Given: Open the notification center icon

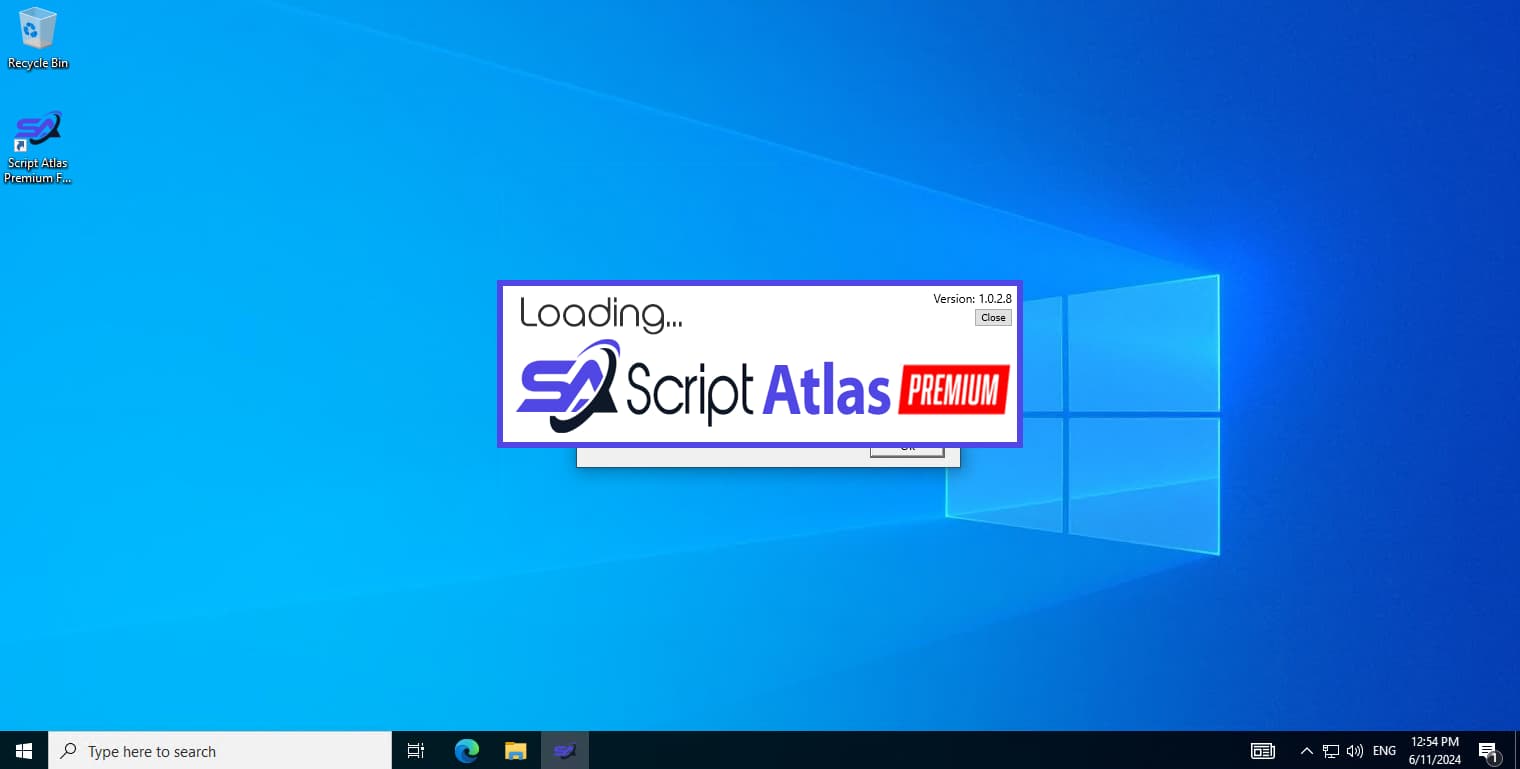Looking at the screenshot, I should pos(1488,750).
